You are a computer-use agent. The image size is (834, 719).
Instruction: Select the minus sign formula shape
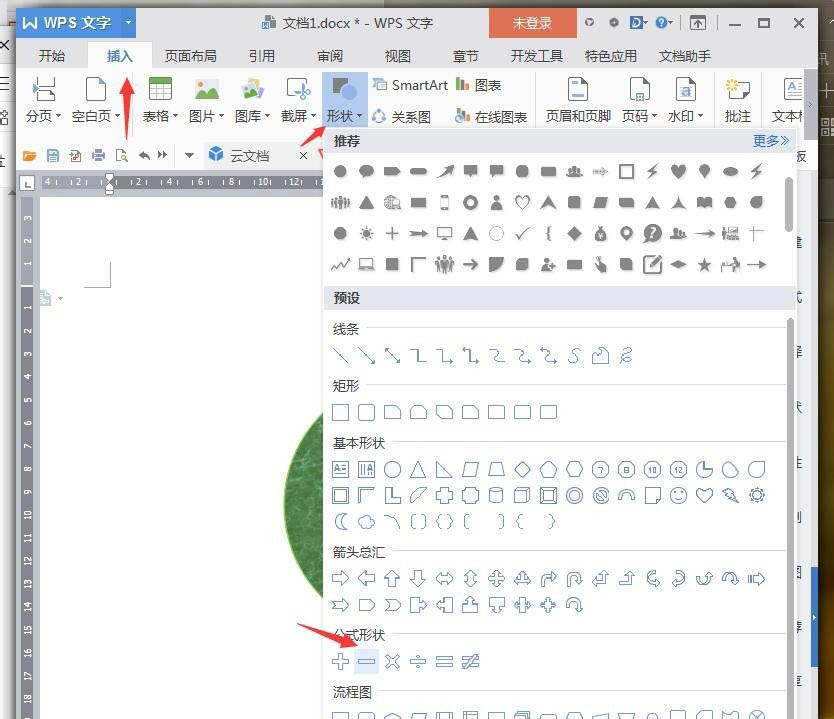[x=366, y=662]
